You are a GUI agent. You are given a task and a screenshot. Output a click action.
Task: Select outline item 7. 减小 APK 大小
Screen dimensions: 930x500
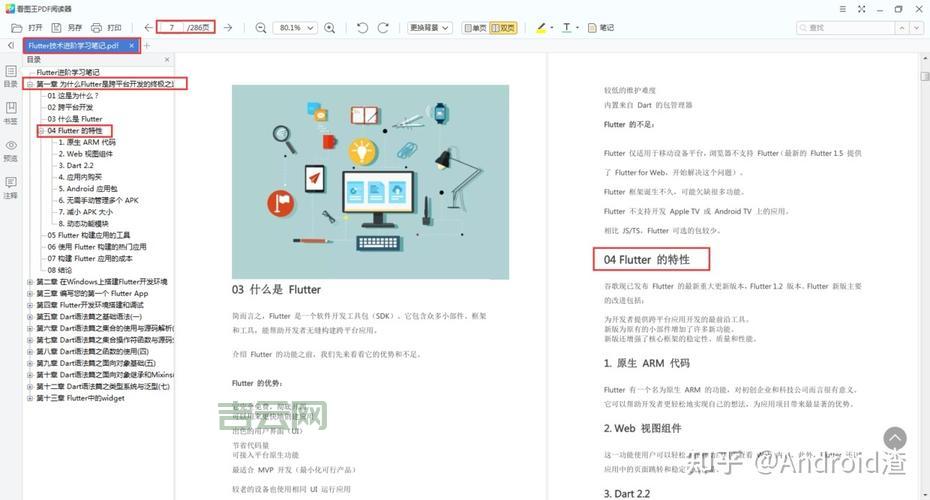85,212
